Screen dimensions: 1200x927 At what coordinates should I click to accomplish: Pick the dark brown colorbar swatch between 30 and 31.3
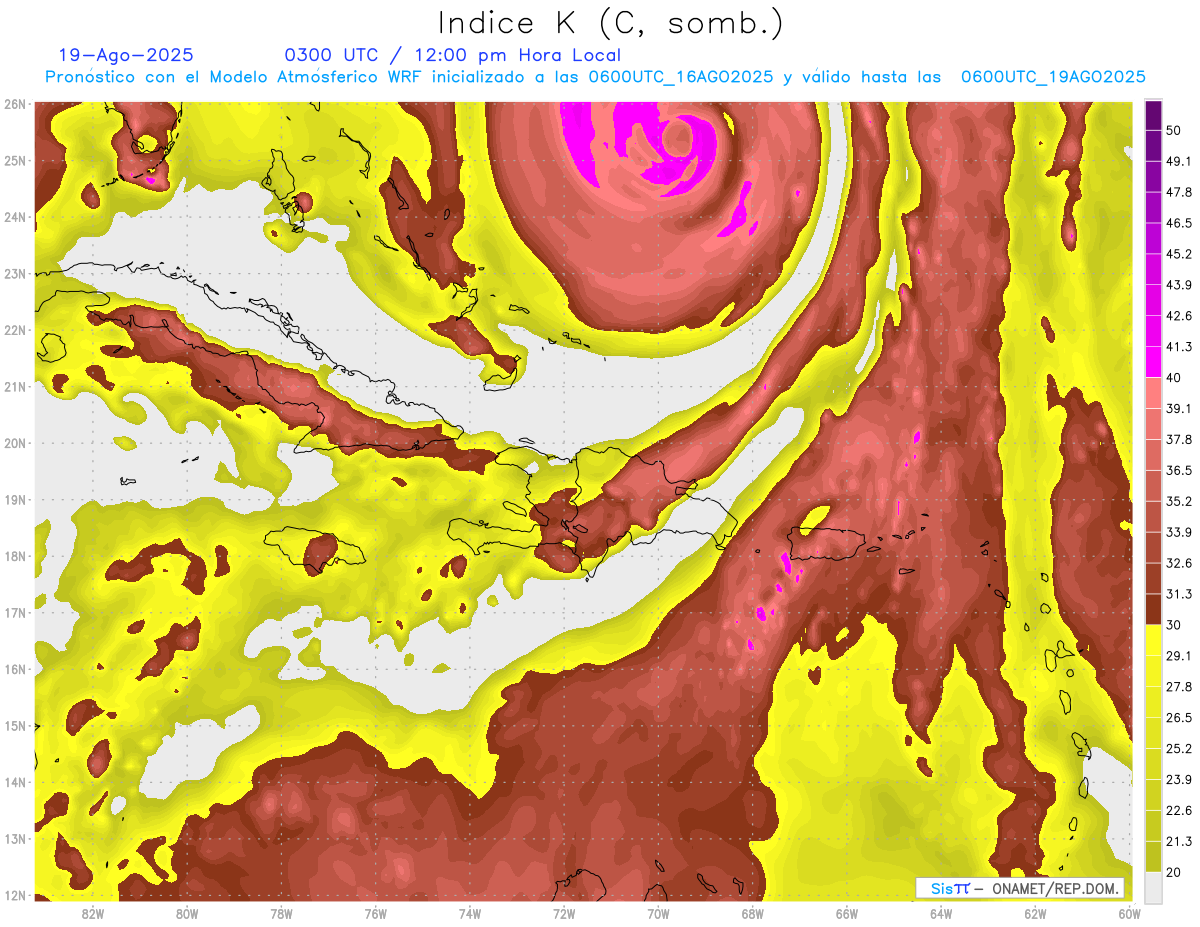coord(1153,610)
